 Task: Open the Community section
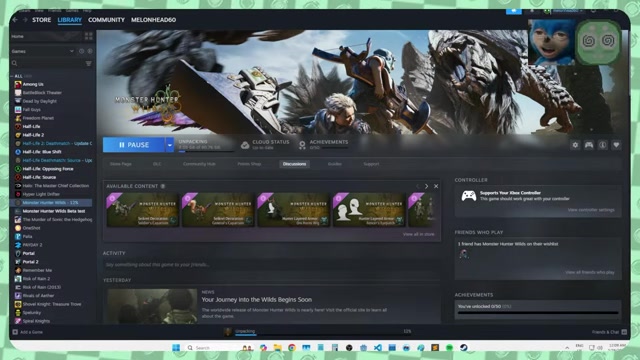coord(106,20)
